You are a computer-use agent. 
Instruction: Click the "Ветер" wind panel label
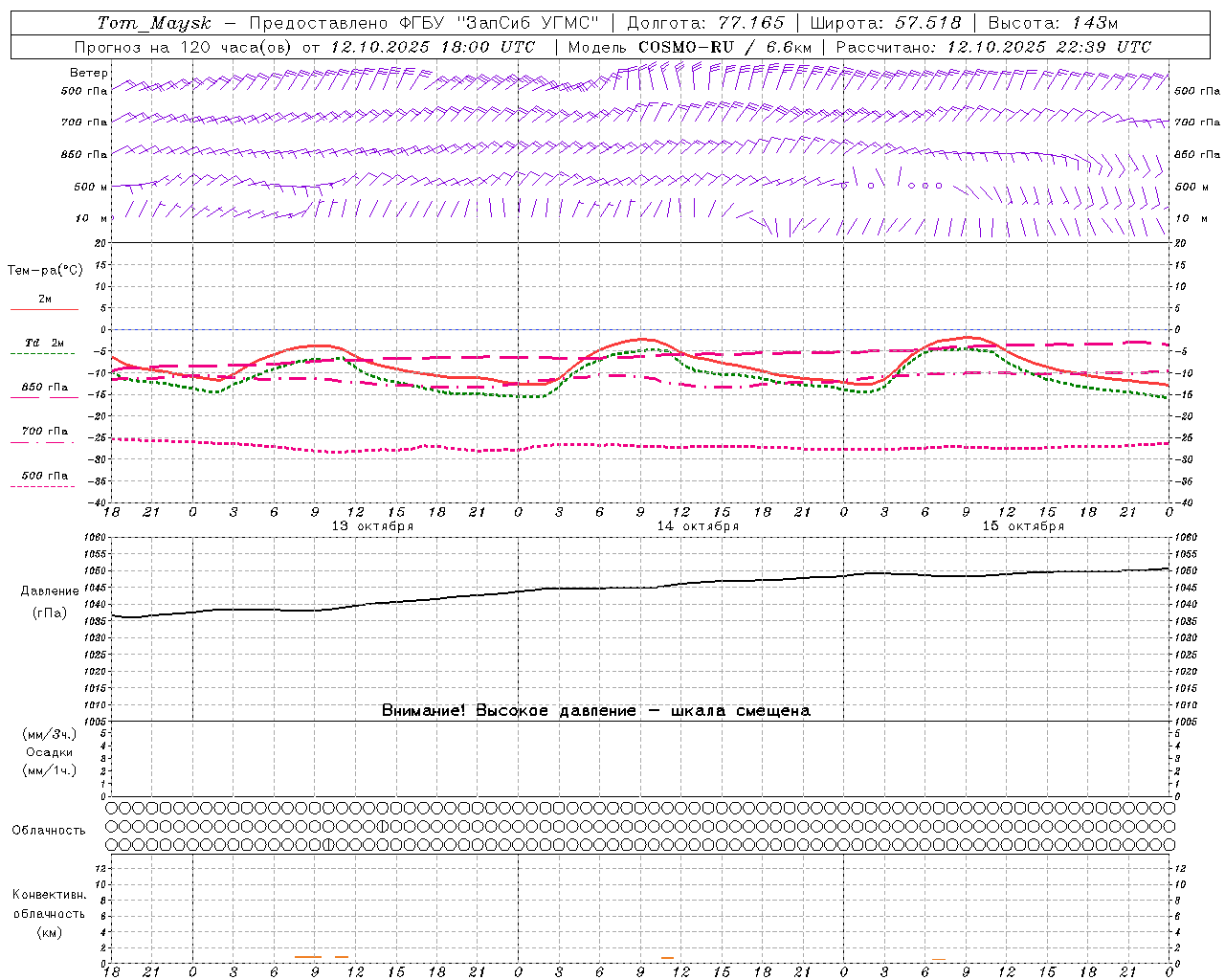tap(89, 73)
